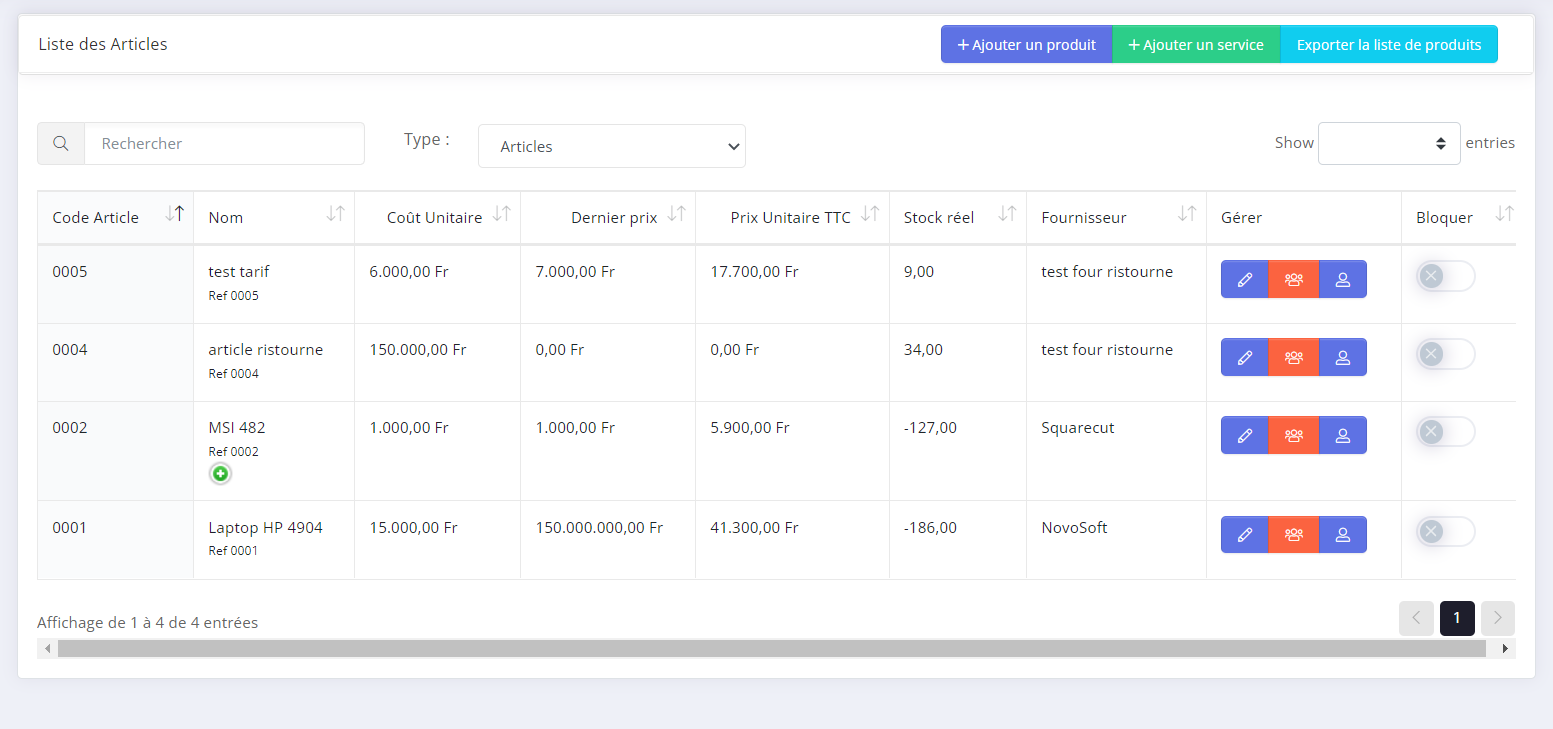Enable the Bloquer switch for Laptop HP 4904
The height and width of the screenshot is (729, 1553).
pyautogui.click(x=1444, y=531)
